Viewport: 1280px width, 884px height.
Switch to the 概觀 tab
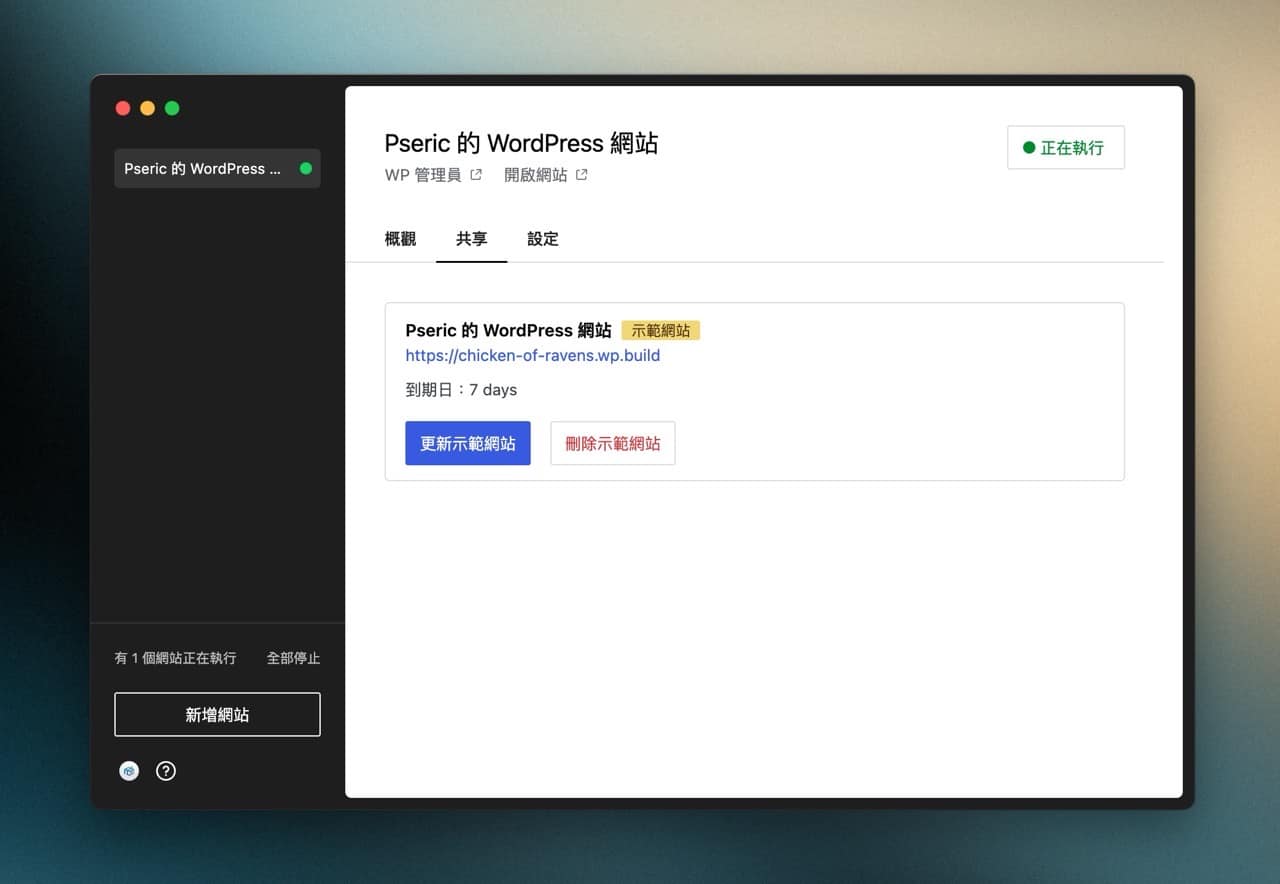click(400, 239)
